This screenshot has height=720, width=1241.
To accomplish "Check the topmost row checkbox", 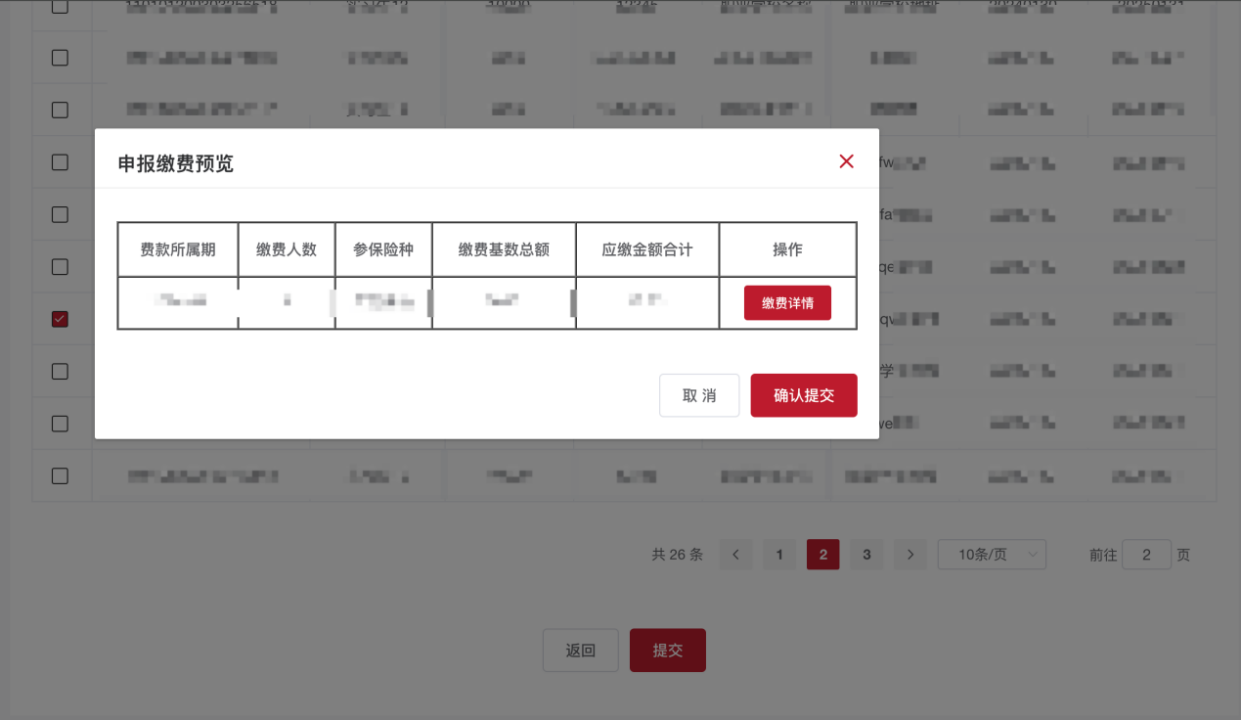I will [x=59, y=5].
